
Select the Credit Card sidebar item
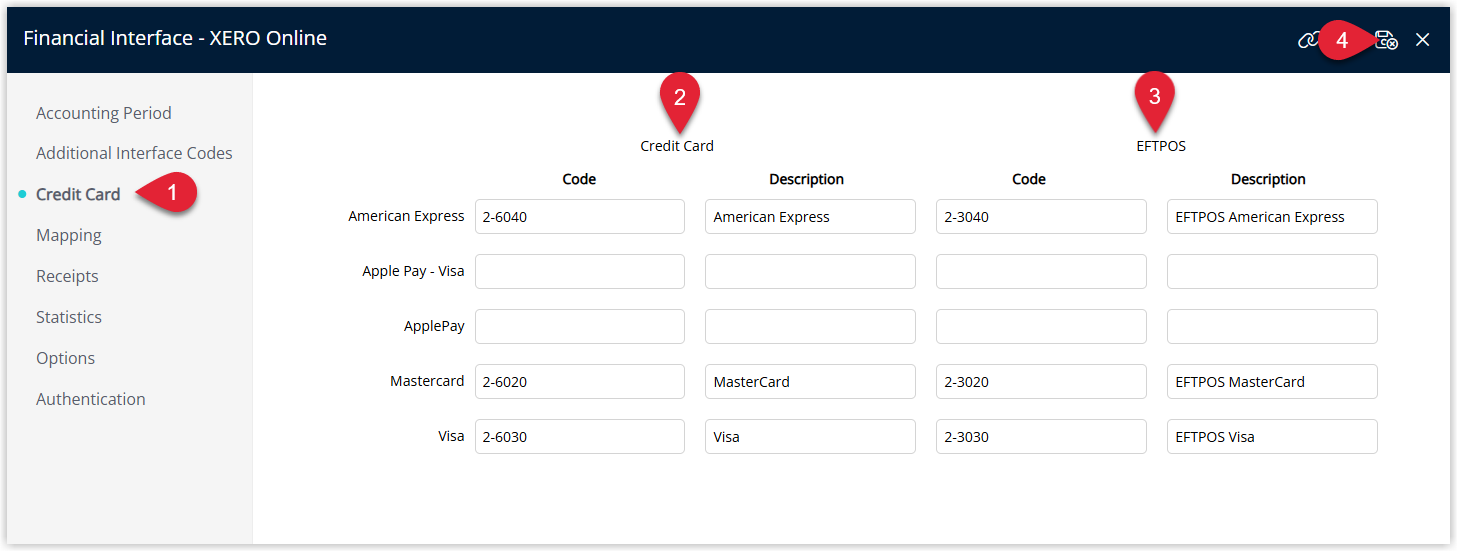coord(78,194)
